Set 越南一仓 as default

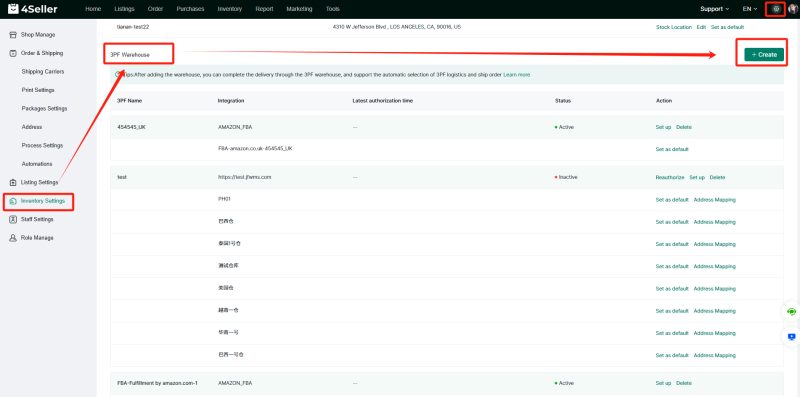(672, 311)
